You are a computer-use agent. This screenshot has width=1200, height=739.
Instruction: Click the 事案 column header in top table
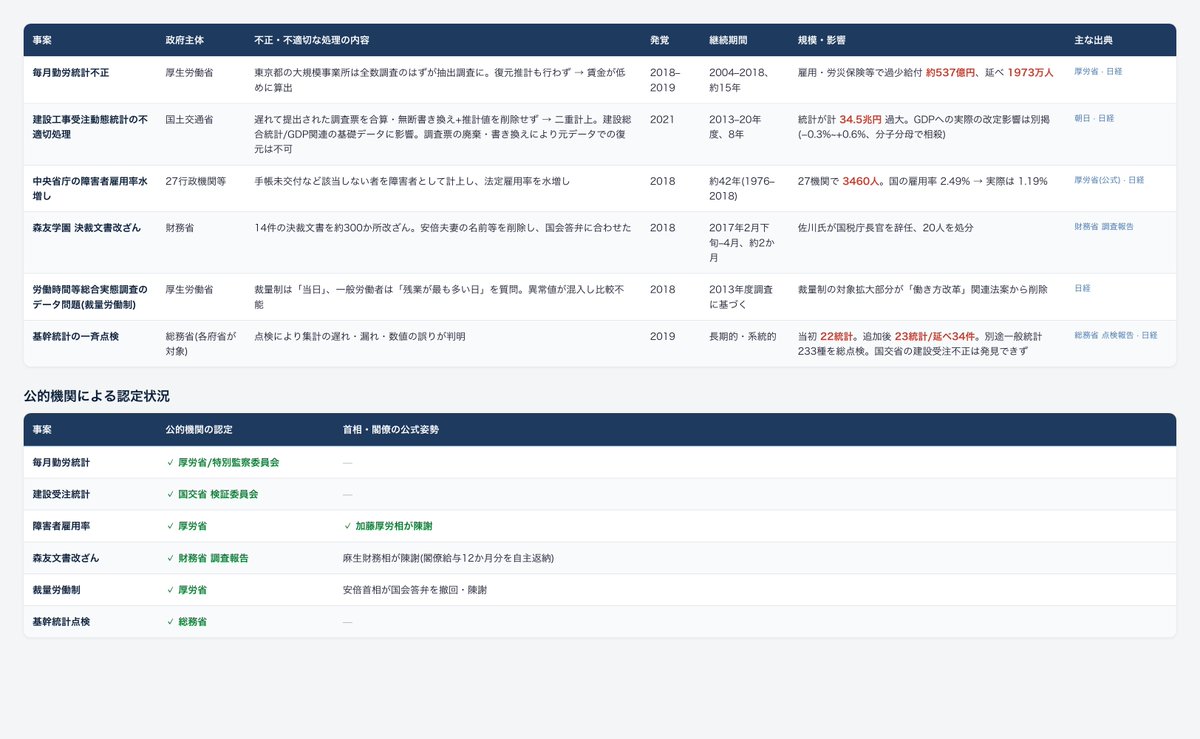[43, 40]
